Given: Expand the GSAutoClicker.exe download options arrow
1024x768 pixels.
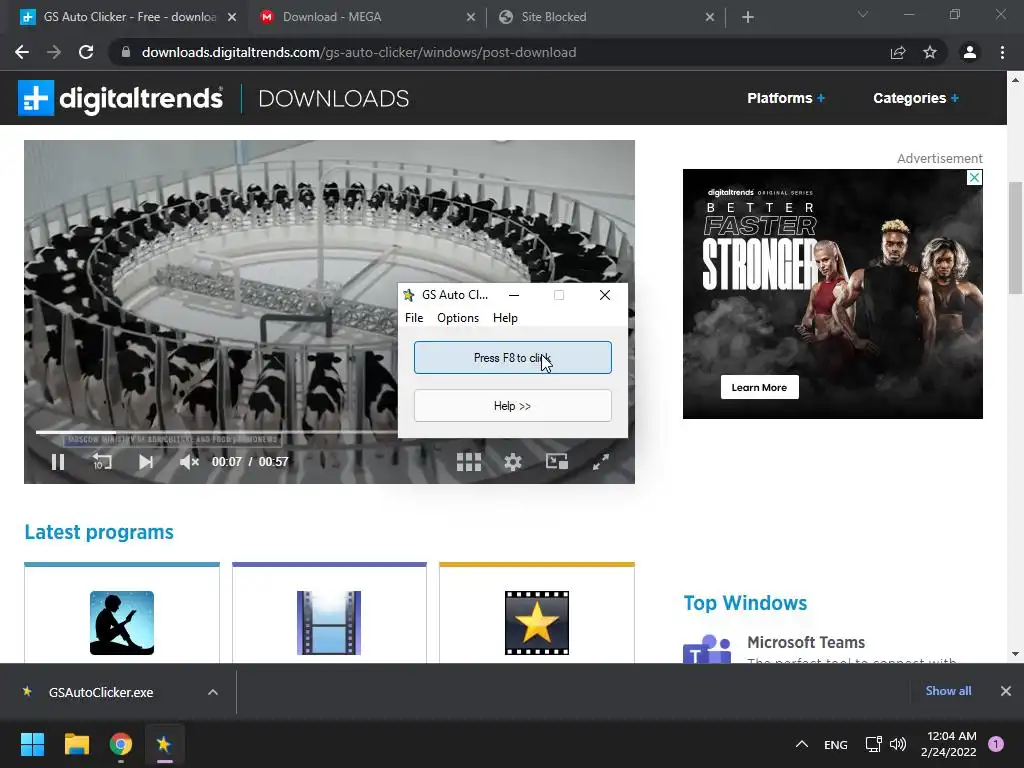Looking at the screenshot, I should (213, 692).
